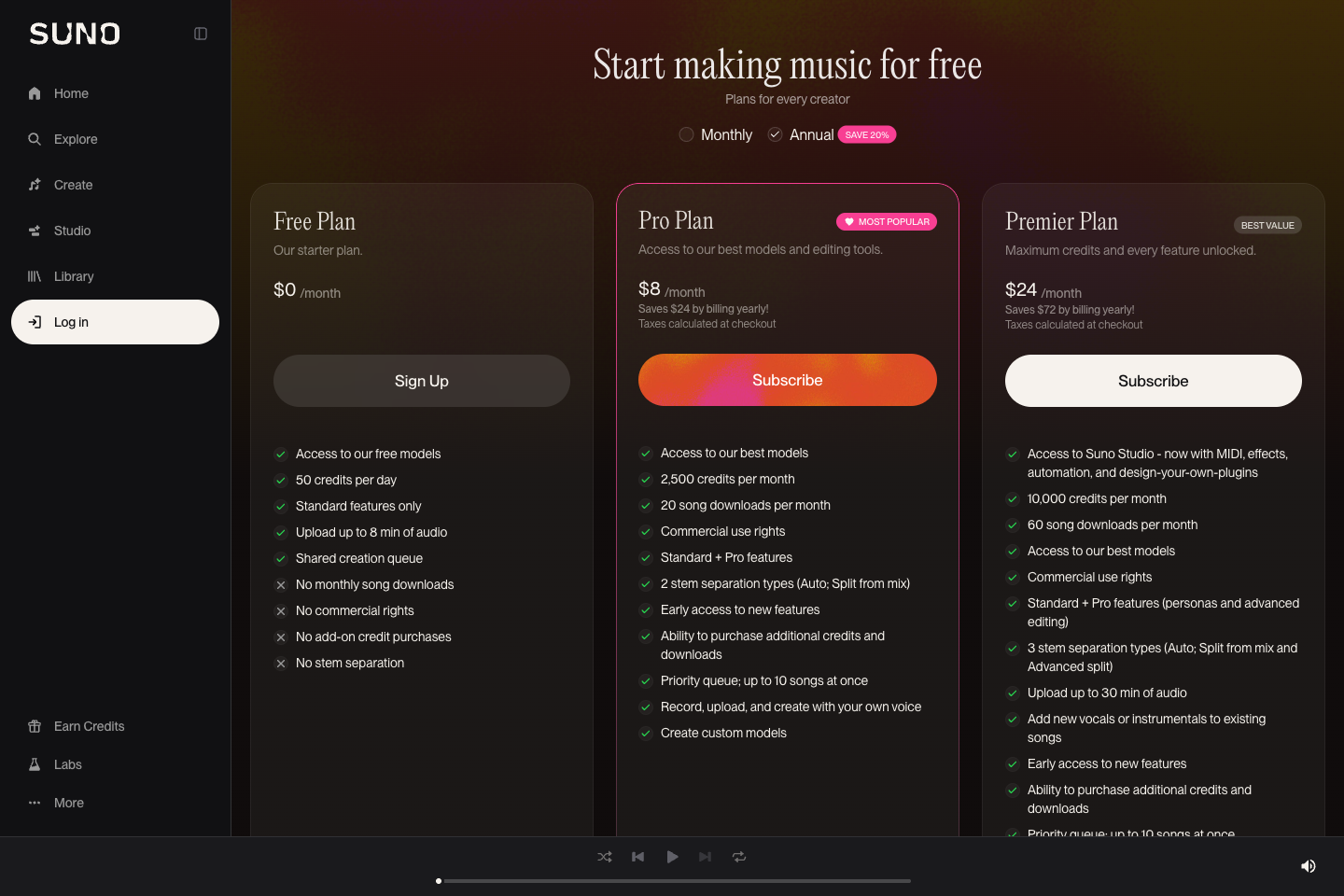Click "10,000 credits per month" feature
This screenshot has height=896, width=1344.
point(1097,498)
